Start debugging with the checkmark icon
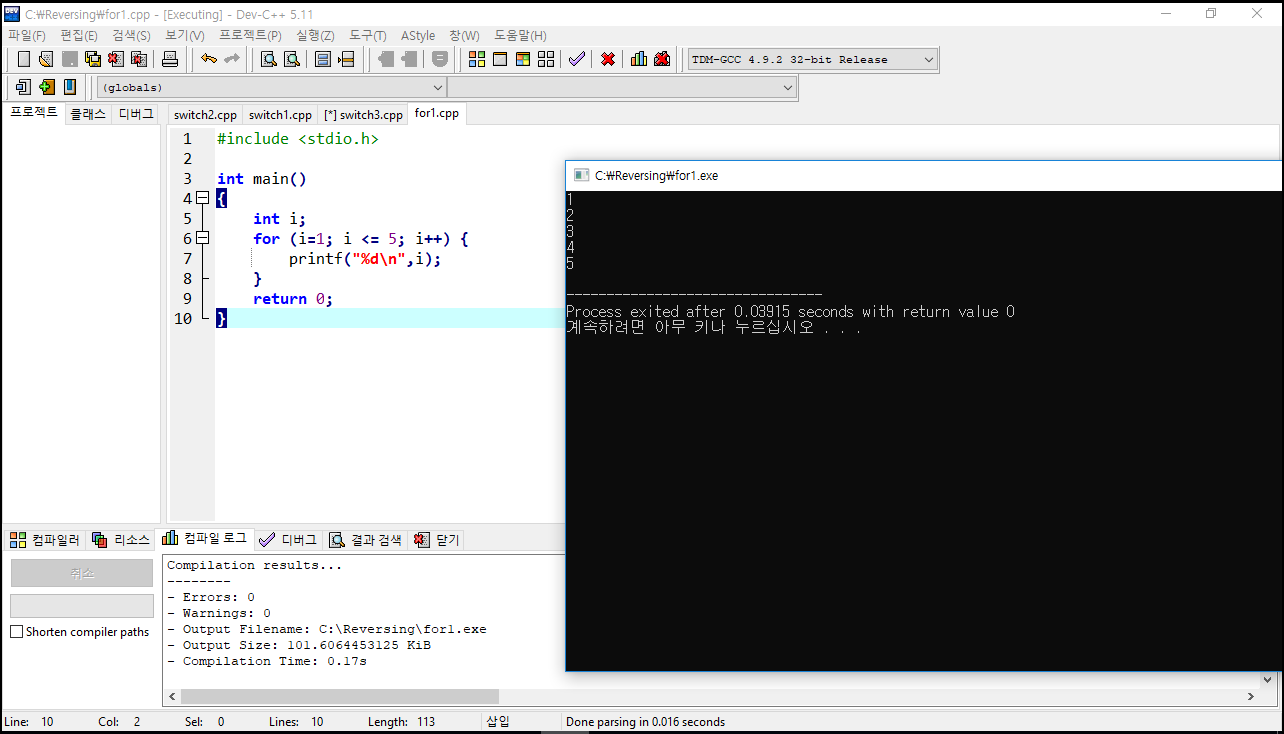Screen dimensions: 1284x734 pos(577,59)
